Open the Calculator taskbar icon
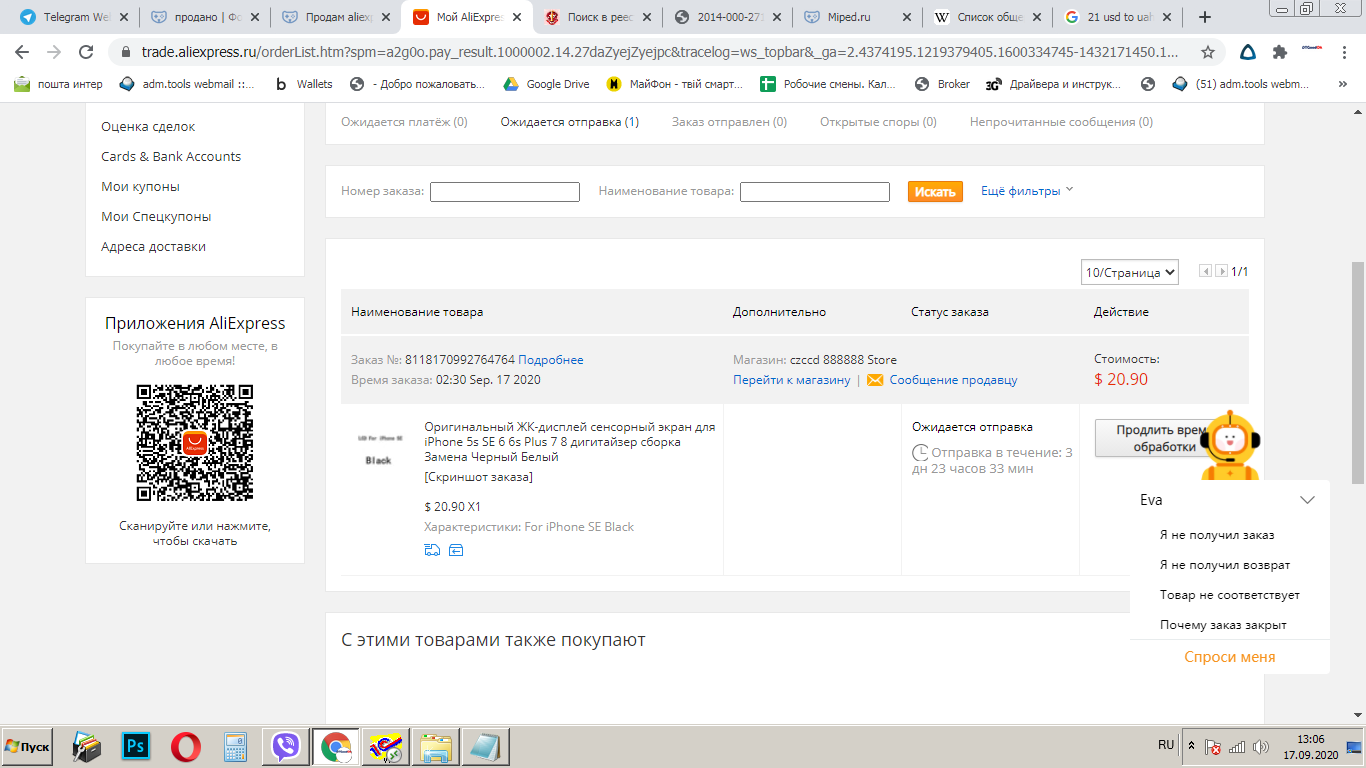The image size is (1366, 768). coord(235,746)
